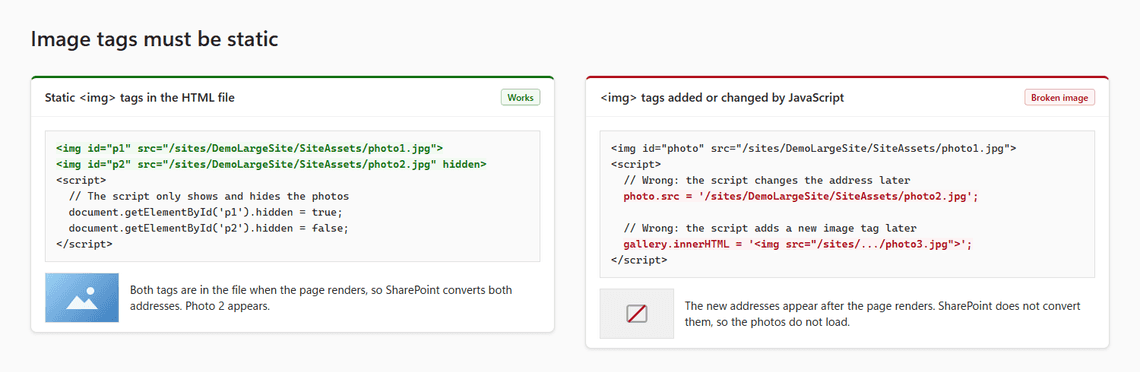This screenshot has height=372, width=1140.
Task: Click the green code line with id="p1"
Action: [249, 147]
